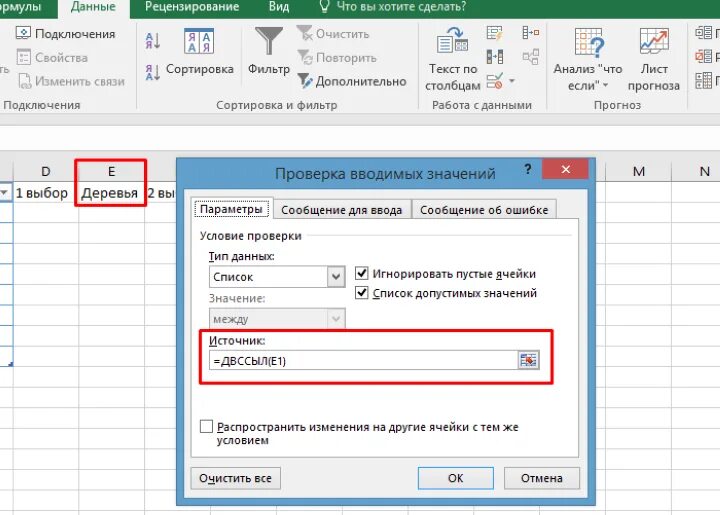Screen dimensions: 720x515
Task: Toggle the Фильтр funnel icon
Action: point(269,41)
